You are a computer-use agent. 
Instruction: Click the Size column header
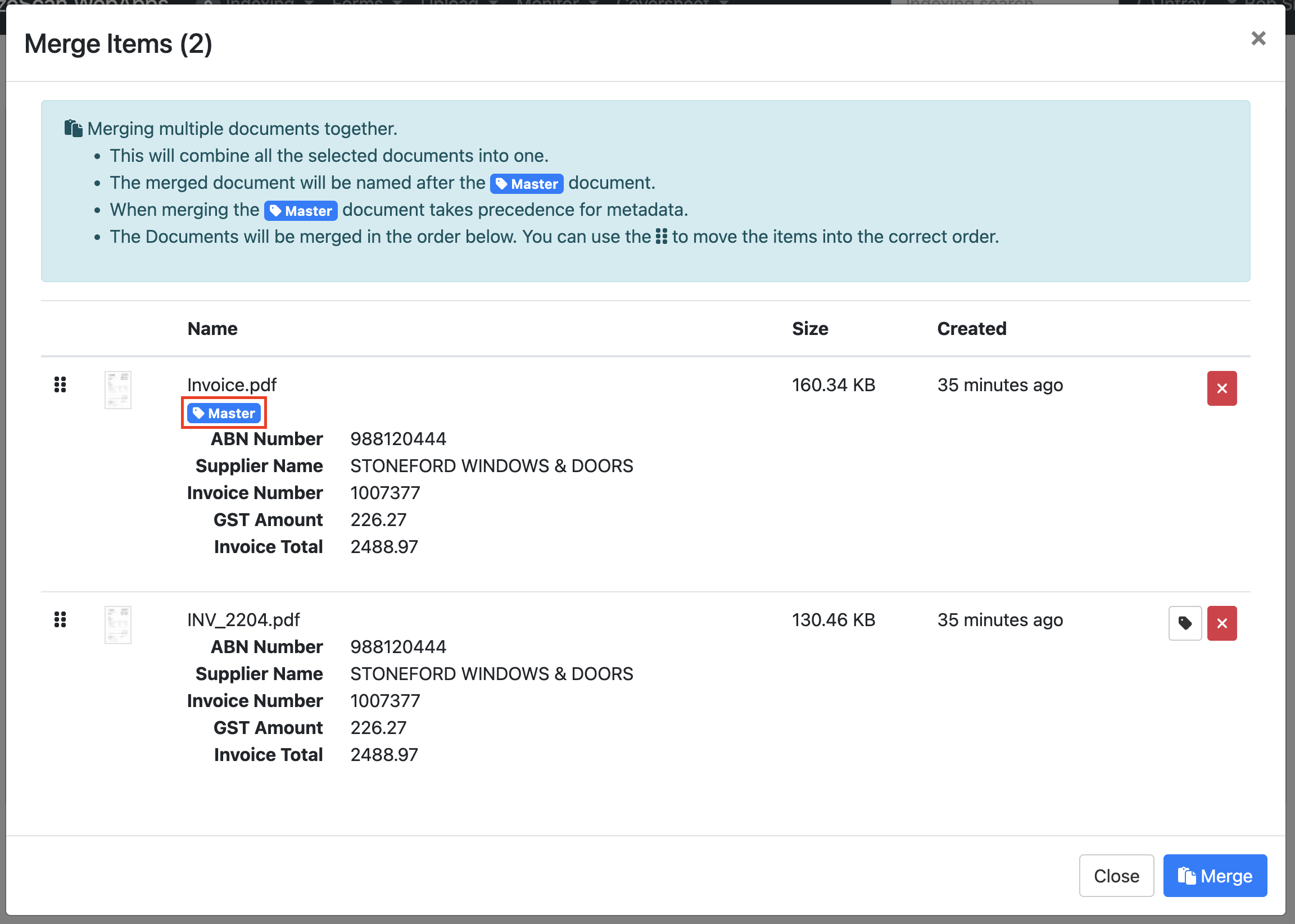pyautogui.click(x=810, y=329)
